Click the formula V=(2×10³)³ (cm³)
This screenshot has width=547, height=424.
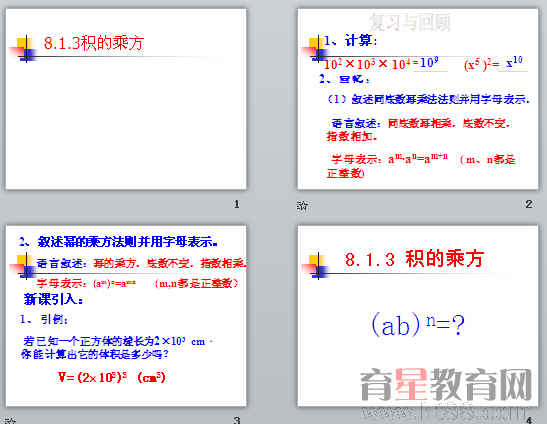point(112,377)
